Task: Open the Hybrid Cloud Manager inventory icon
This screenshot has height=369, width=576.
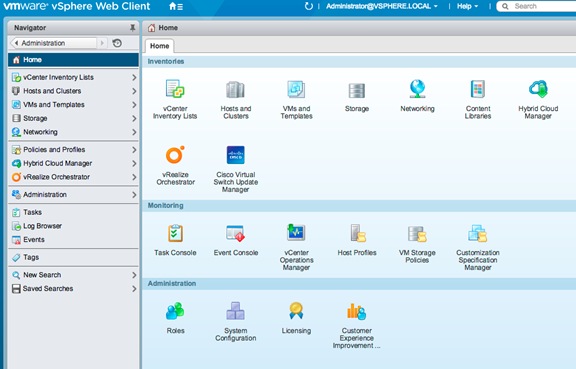Action: 538,89
